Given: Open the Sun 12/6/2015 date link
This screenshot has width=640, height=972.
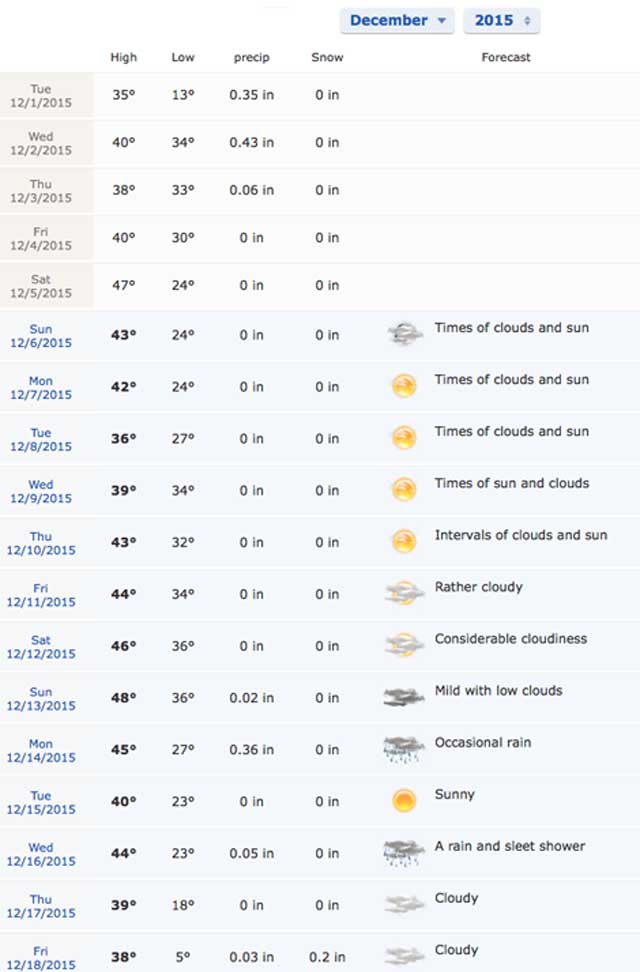Looking at the screenshot, I should (x=41, y=335).
